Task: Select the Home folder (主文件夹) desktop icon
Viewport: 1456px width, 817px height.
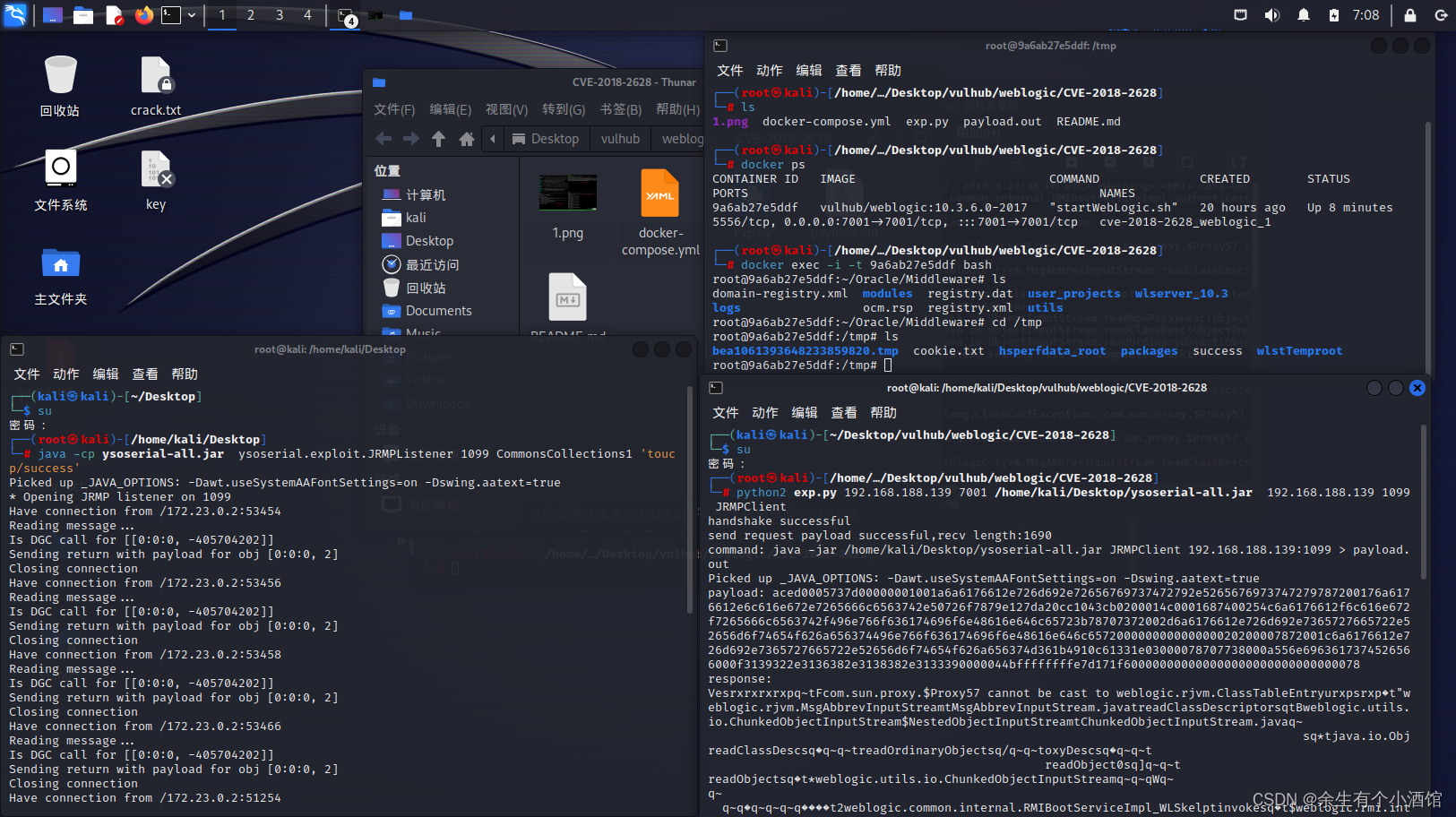Action: (x=60, y=276)
